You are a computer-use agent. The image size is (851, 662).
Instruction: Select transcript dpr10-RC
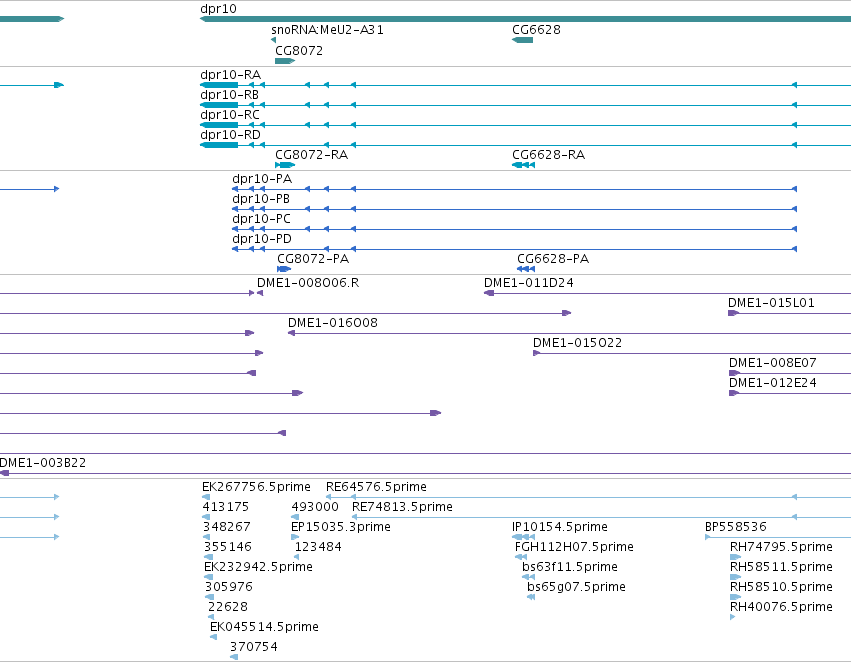point(230,115)
